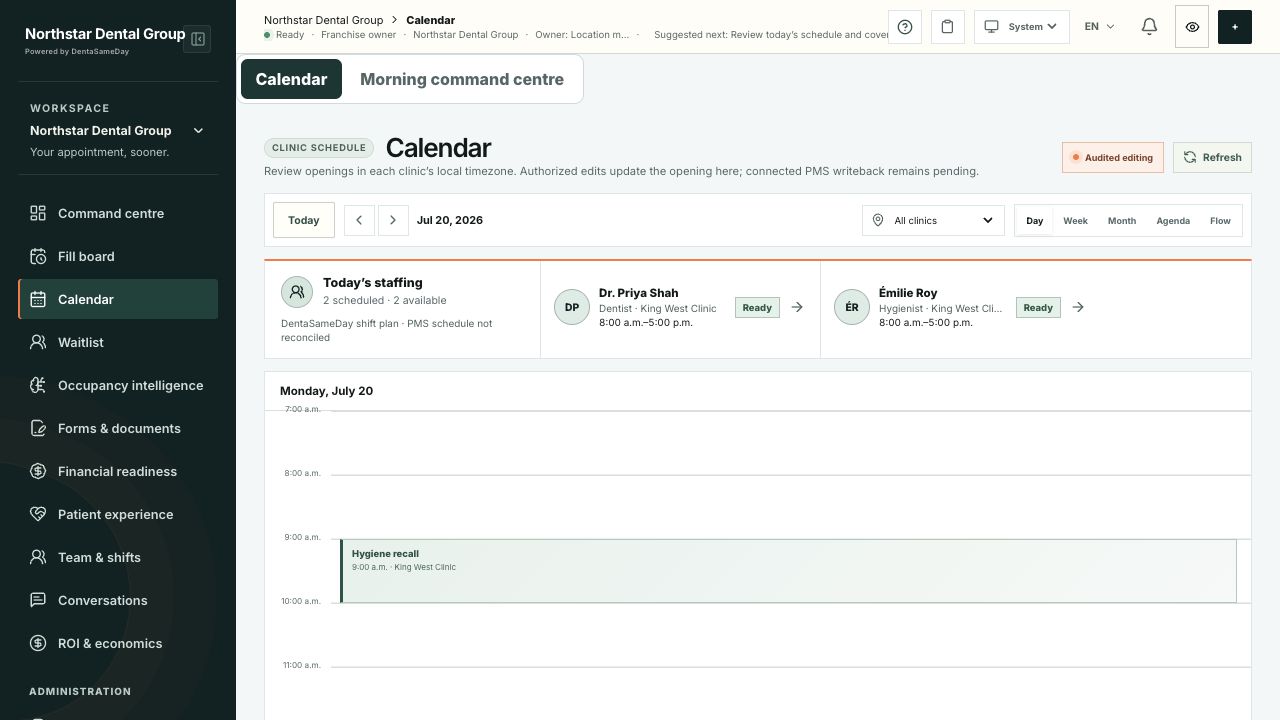Open the Hygiene recall appointment block
The height and width of the screenshot is (720, 1280).
[788, 571]
